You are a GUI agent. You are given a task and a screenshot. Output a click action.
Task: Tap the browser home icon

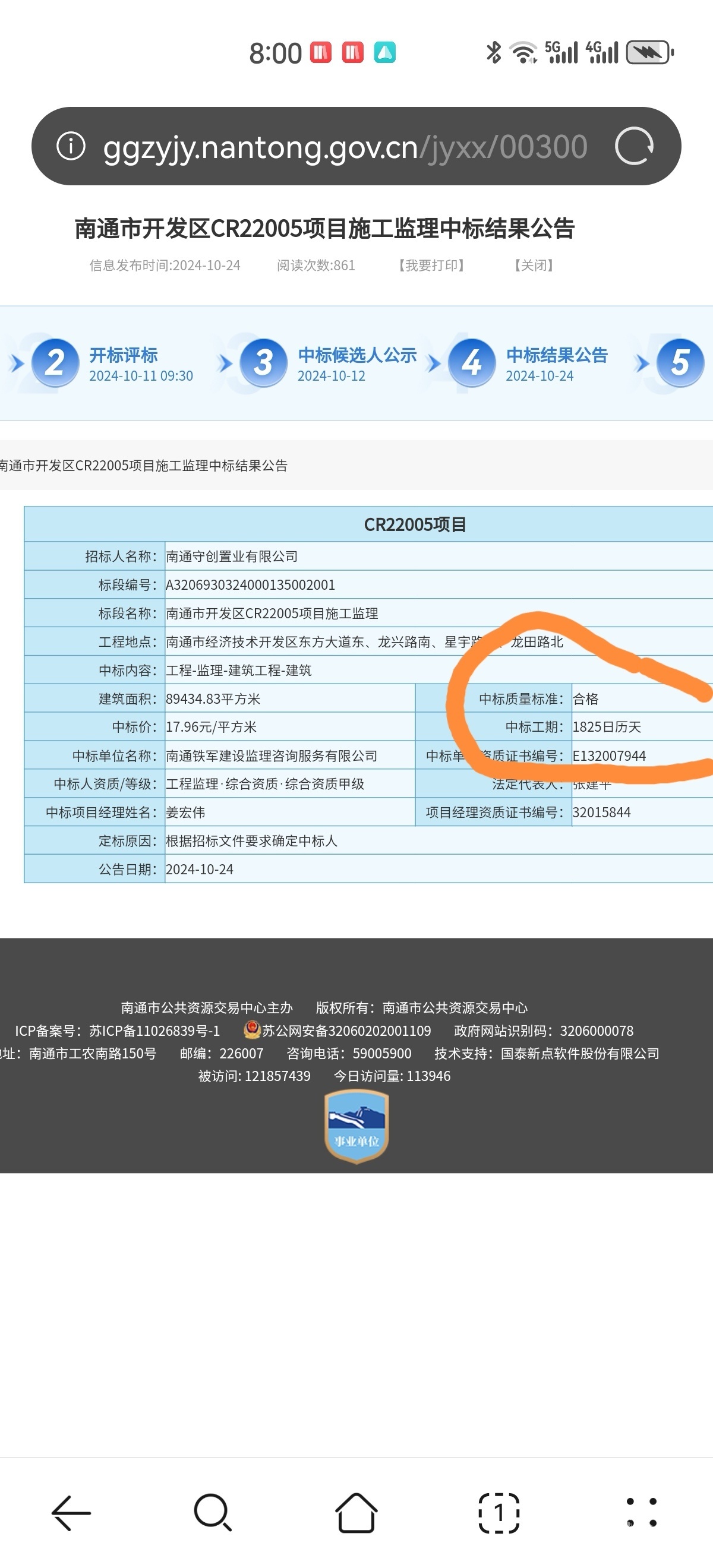(x=356, y=1513)
